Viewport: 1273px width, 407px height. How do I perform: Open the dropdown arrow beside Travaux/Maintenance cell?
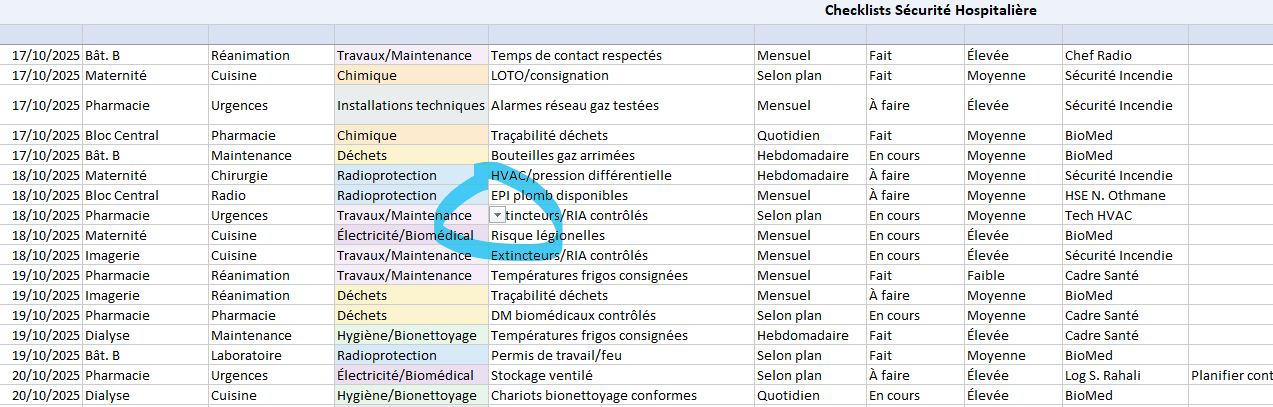tap(497, 215)
